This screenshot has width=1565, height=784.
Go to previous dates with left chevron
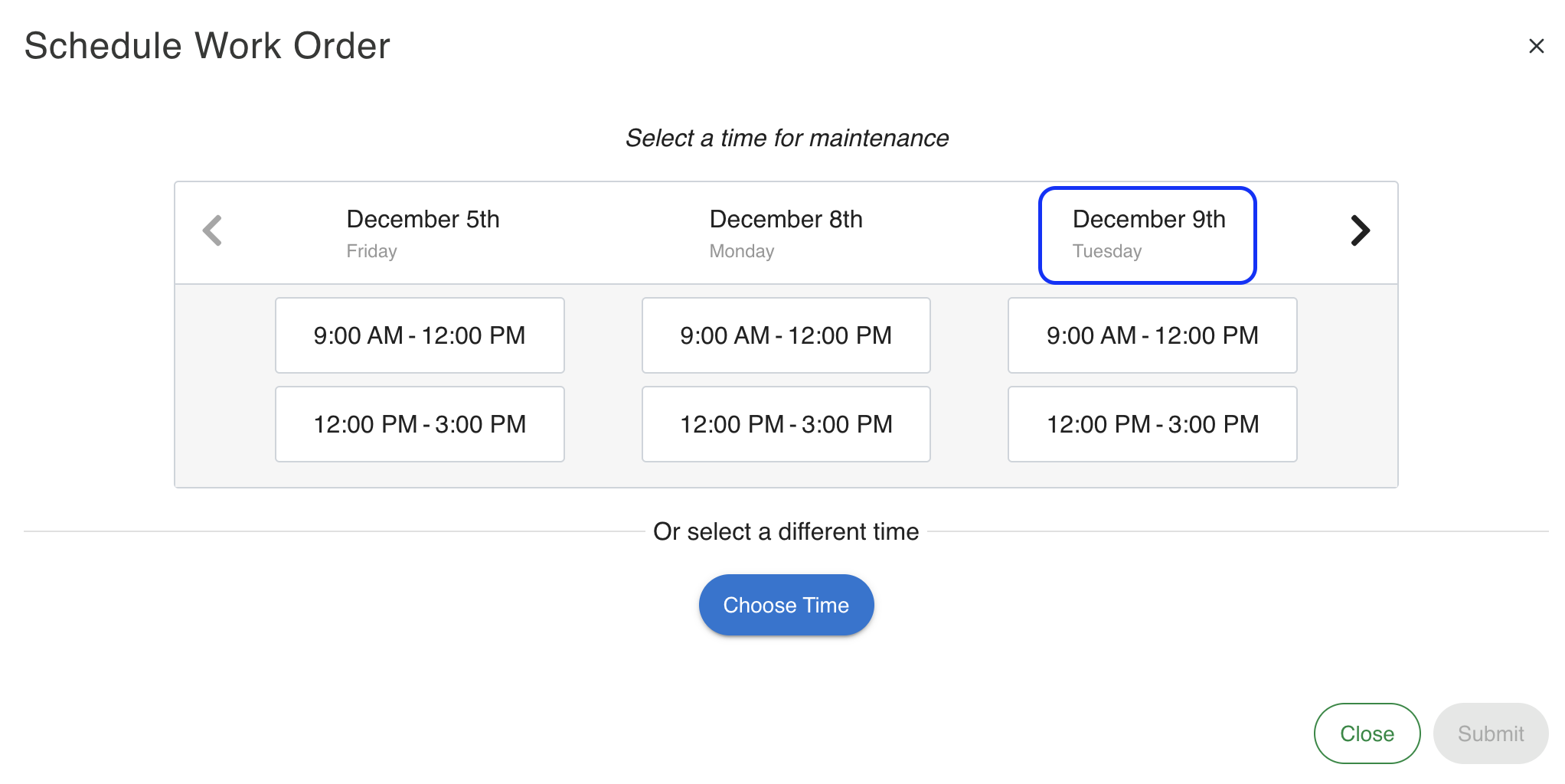(x=212, y=230)
